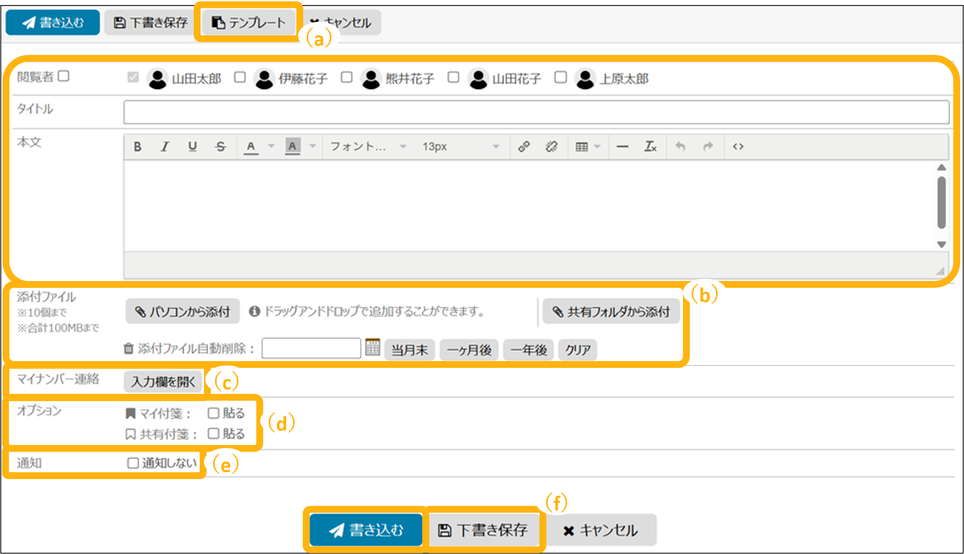Image resolution: width=964 pixels, height=554 pixels.
Task: Click the underline icon
Action: pos(192,147)
